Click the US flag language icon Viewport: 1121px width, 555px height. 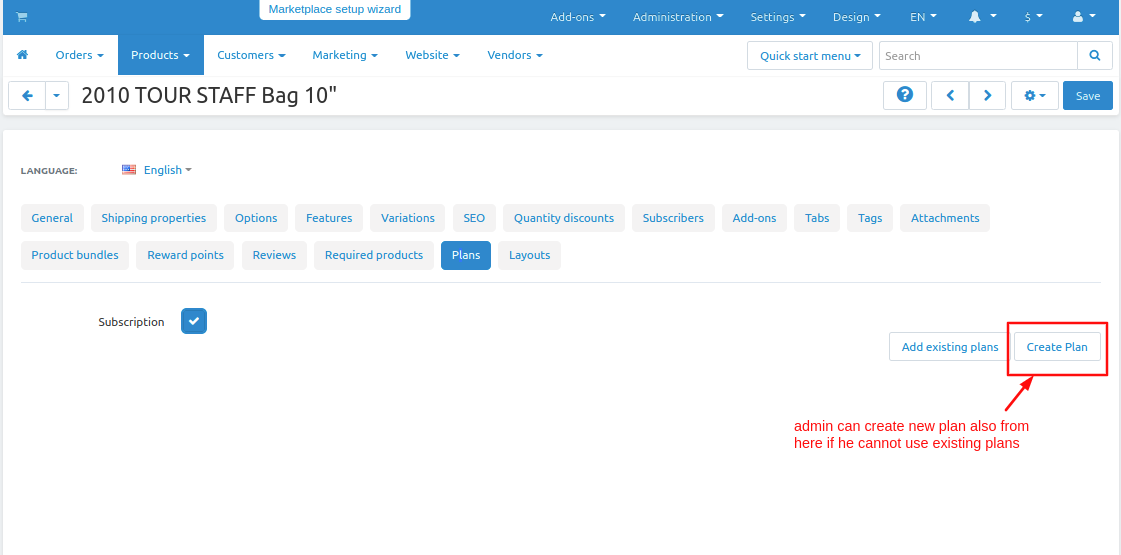tap(129, 170)
